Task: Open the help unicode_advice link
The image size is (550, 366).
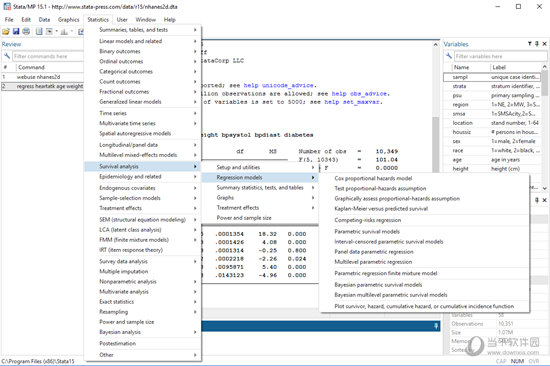Action: 279,85
